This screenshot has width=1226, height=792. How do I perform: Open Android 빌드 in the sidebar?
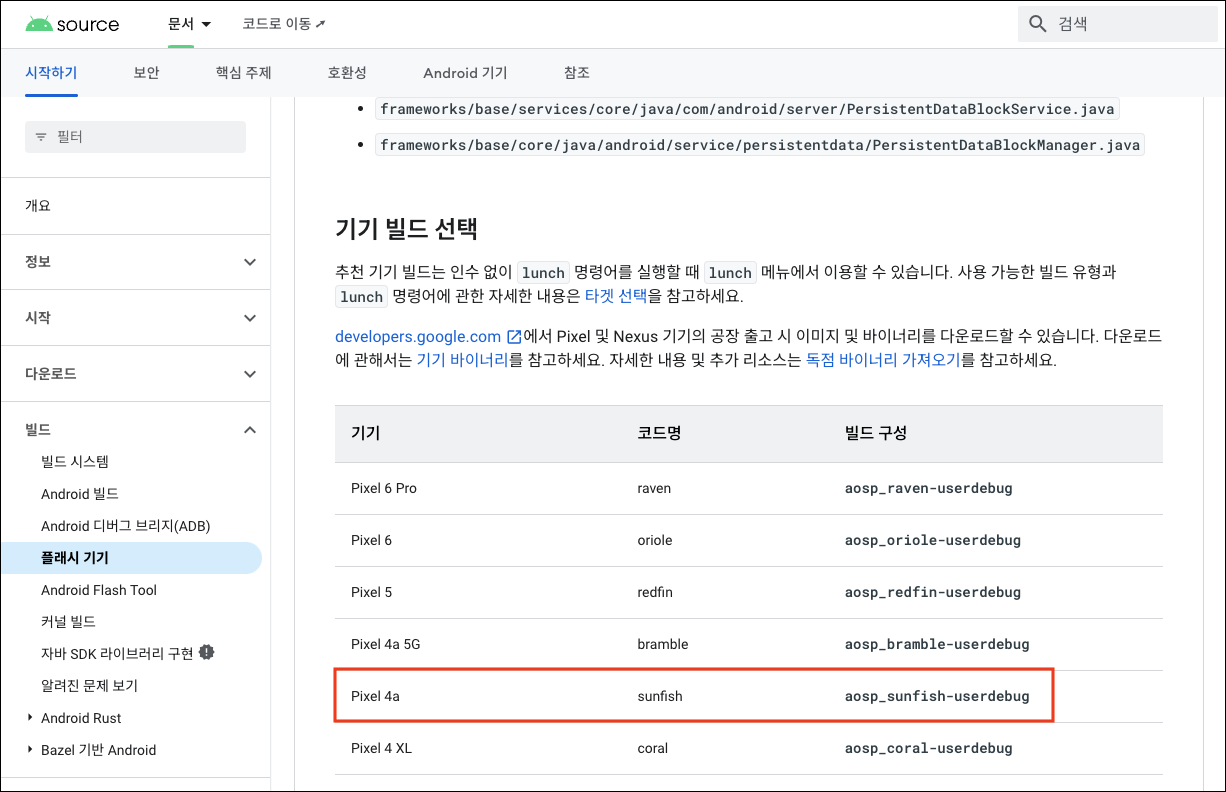coord(80,494)
